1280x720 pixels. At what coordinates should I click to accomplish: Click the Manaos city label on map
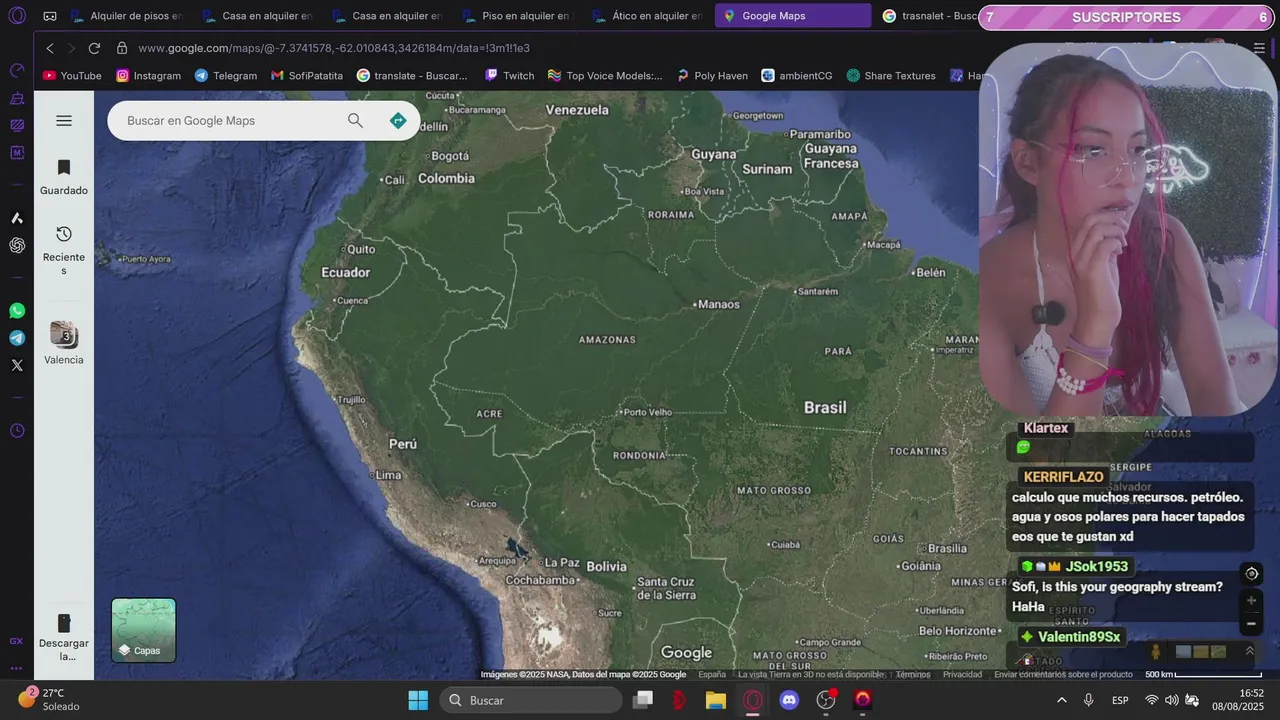718,304
